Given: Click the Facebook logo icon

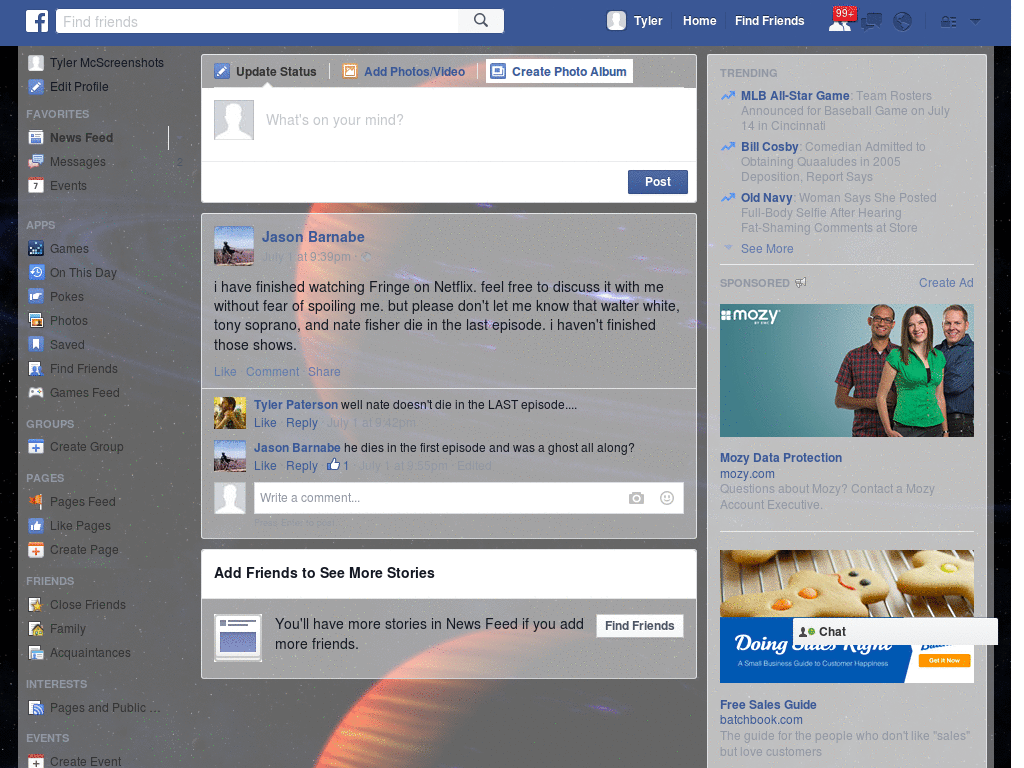Looking at the screenshot, I should tap(37, 21).
